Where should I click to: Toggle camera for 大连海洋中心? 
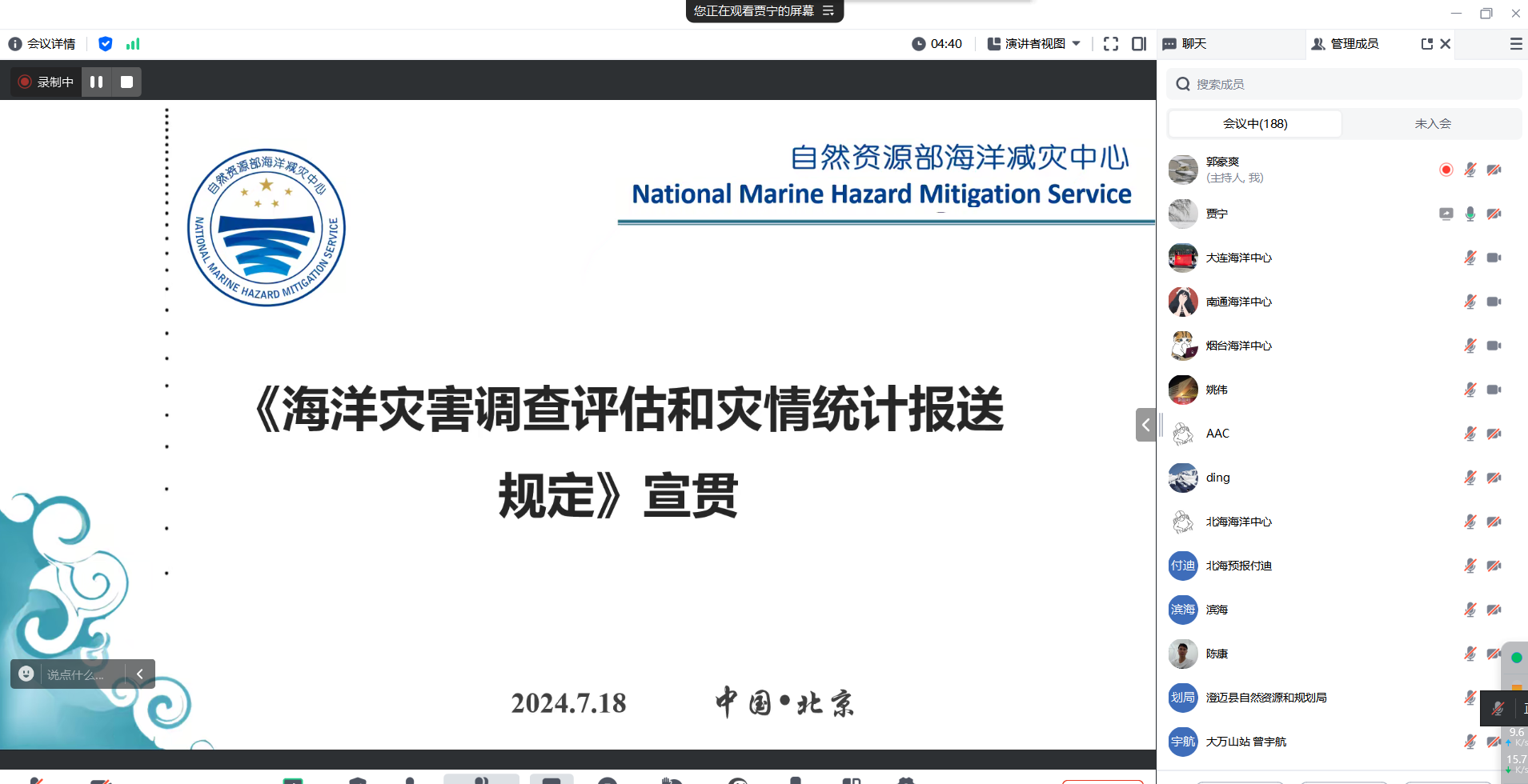(x=1494, y=258)
